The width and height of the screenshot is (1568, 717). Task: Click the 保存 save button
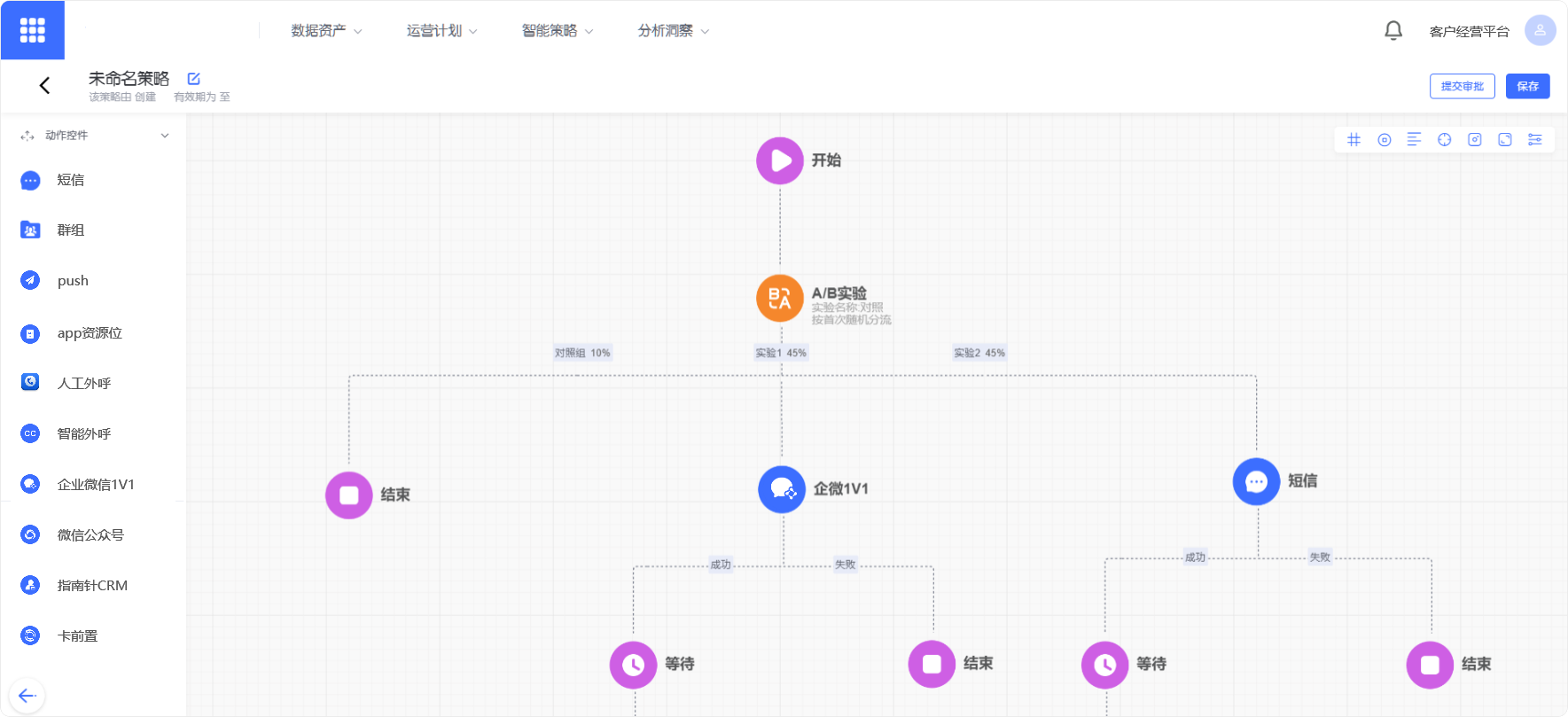pos(1527,86)
